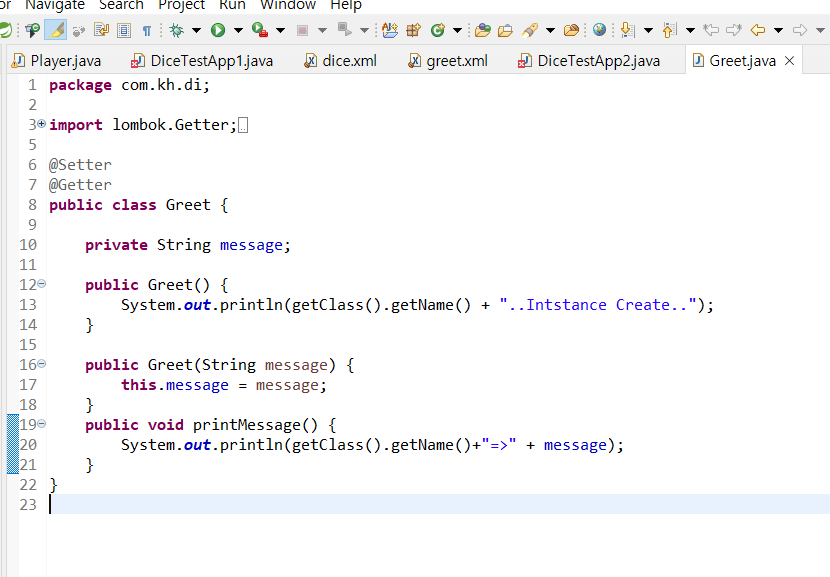Click the Next Annotation down-arrow icon

coord(627,30)
